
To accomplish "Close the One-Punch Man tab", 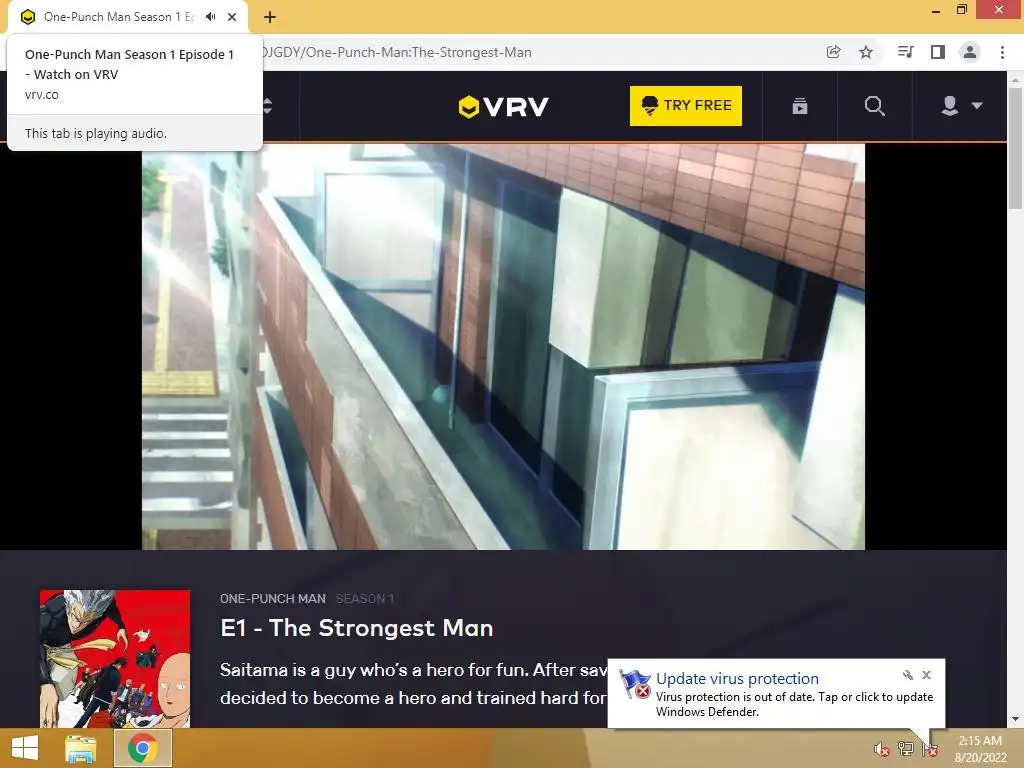I will (x=232, y=17).
